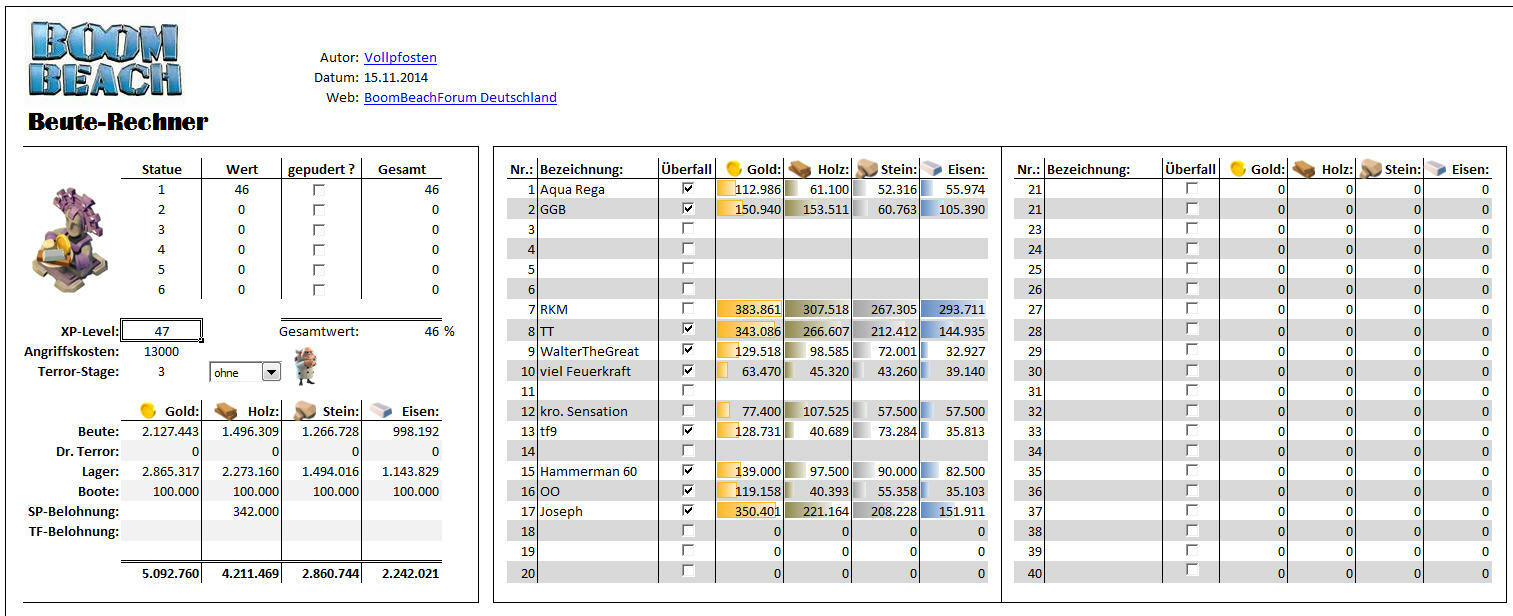This screenshot has width=1513, height=616.
Task: Click the gold coin icon in the Beute summary header
Action: (x=147, y=410)
